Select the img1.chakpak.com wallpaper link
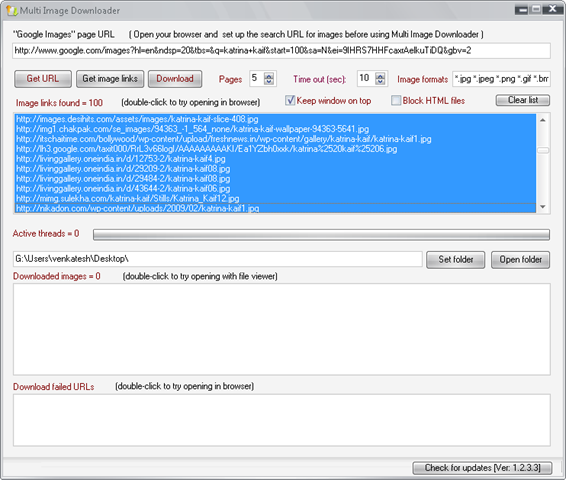 [x=275, y=129]
